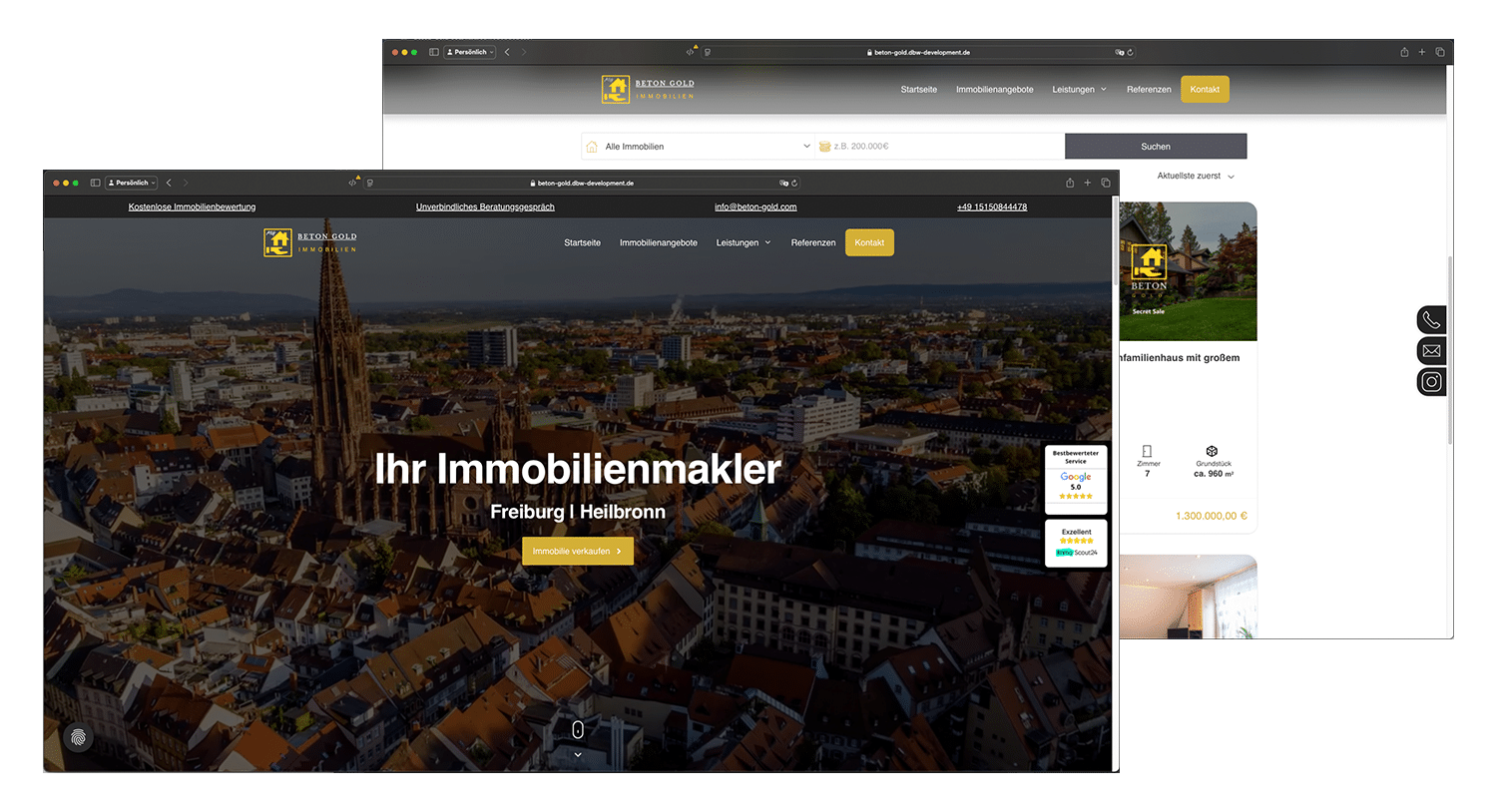Click the scroll-down mouse icon on the hero image
The height and width of the screenshot is (812, 1497).
(578, 730)
